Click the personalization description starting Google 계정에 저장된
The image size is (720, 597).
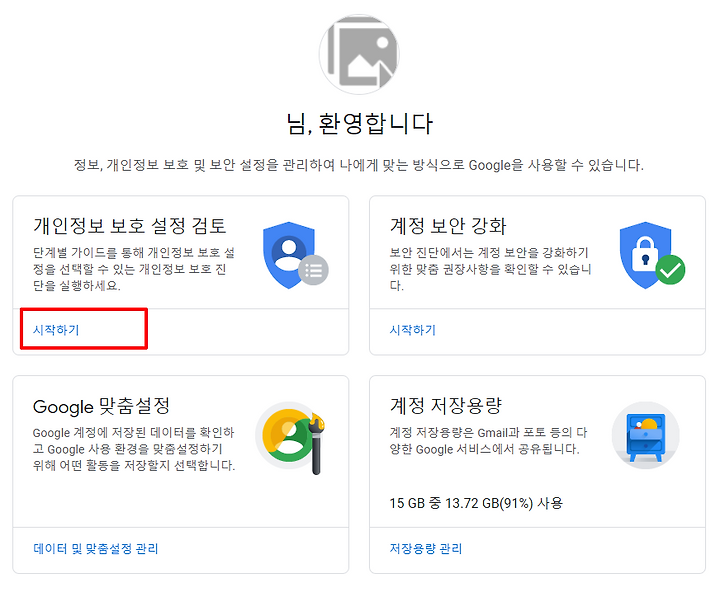pos(134,449)
